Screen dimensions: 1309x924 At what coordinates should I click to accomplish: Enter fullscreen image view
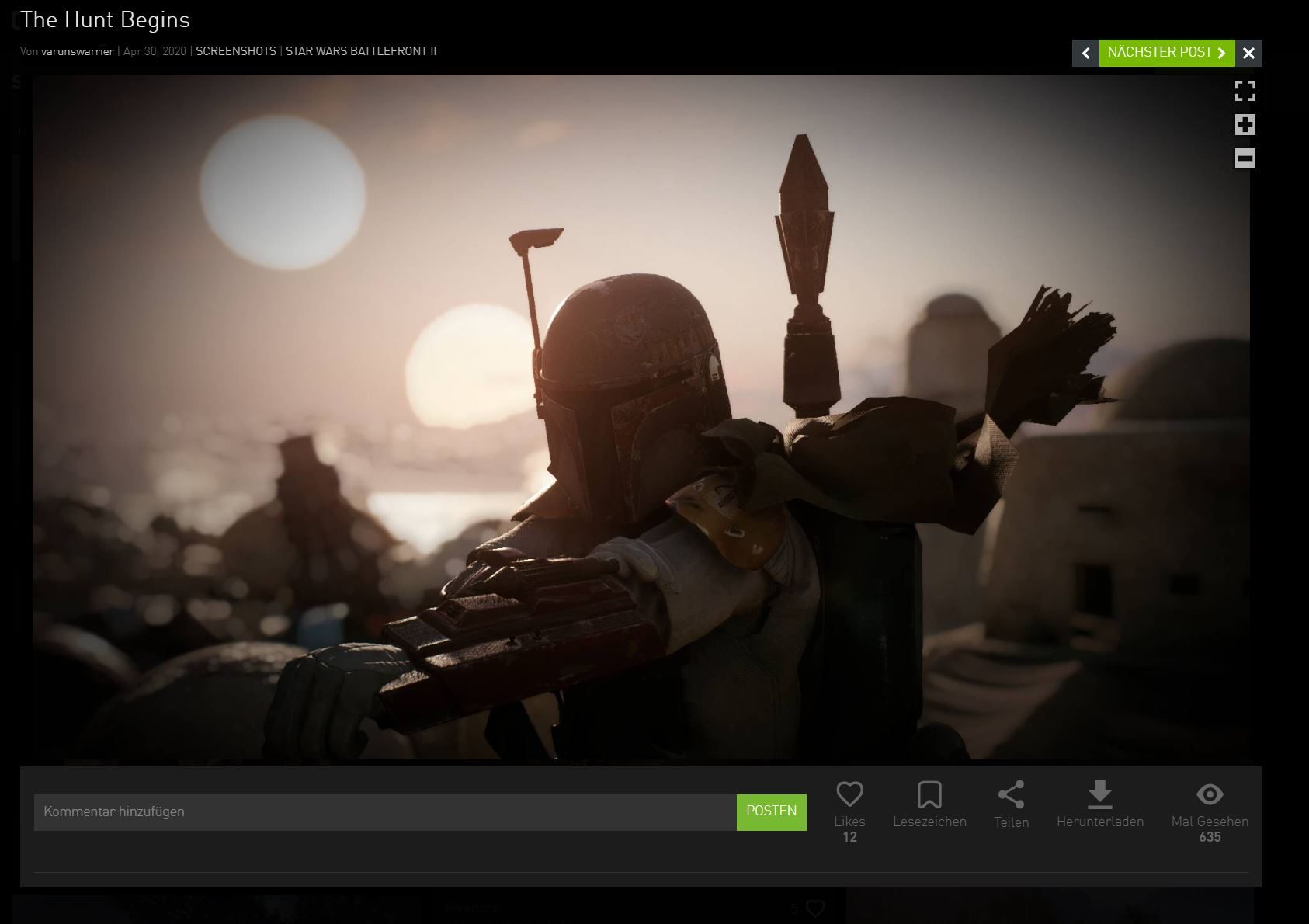point(1245,91)
